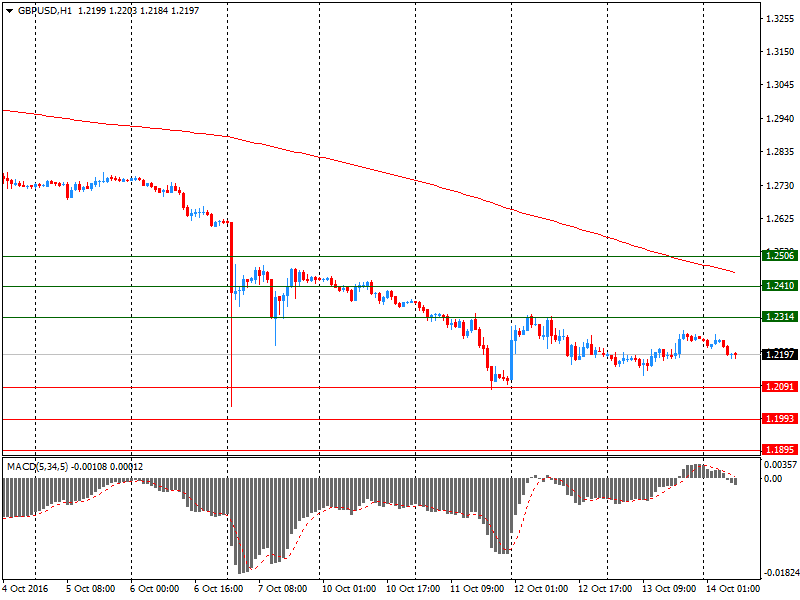The height and width of the screenshot is (600, 800).
Task: Click the 1.2940 price scale value
Action: [781, 118]
